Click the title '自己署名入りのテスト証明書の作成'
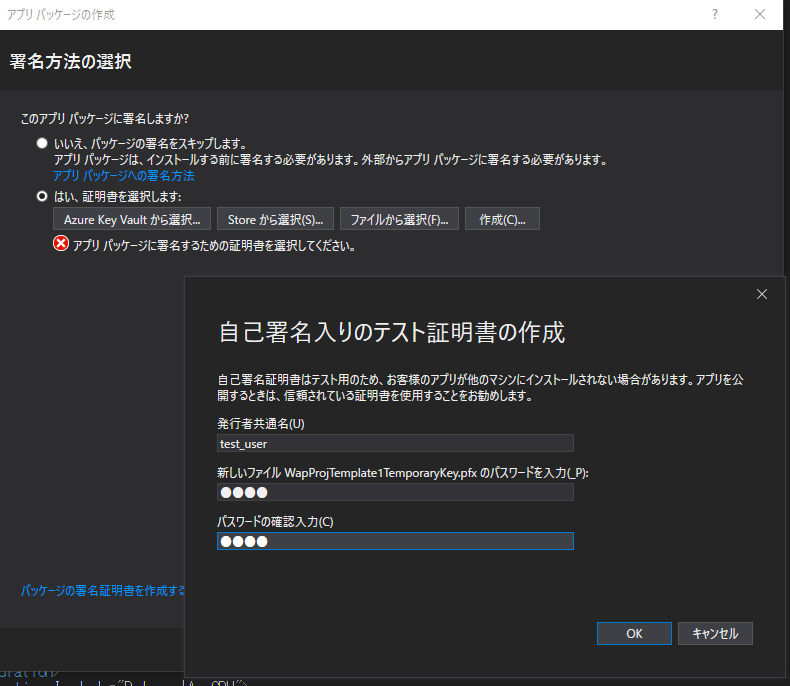The height and width of the screenshot is (686, 790). (x=391, y=332)
